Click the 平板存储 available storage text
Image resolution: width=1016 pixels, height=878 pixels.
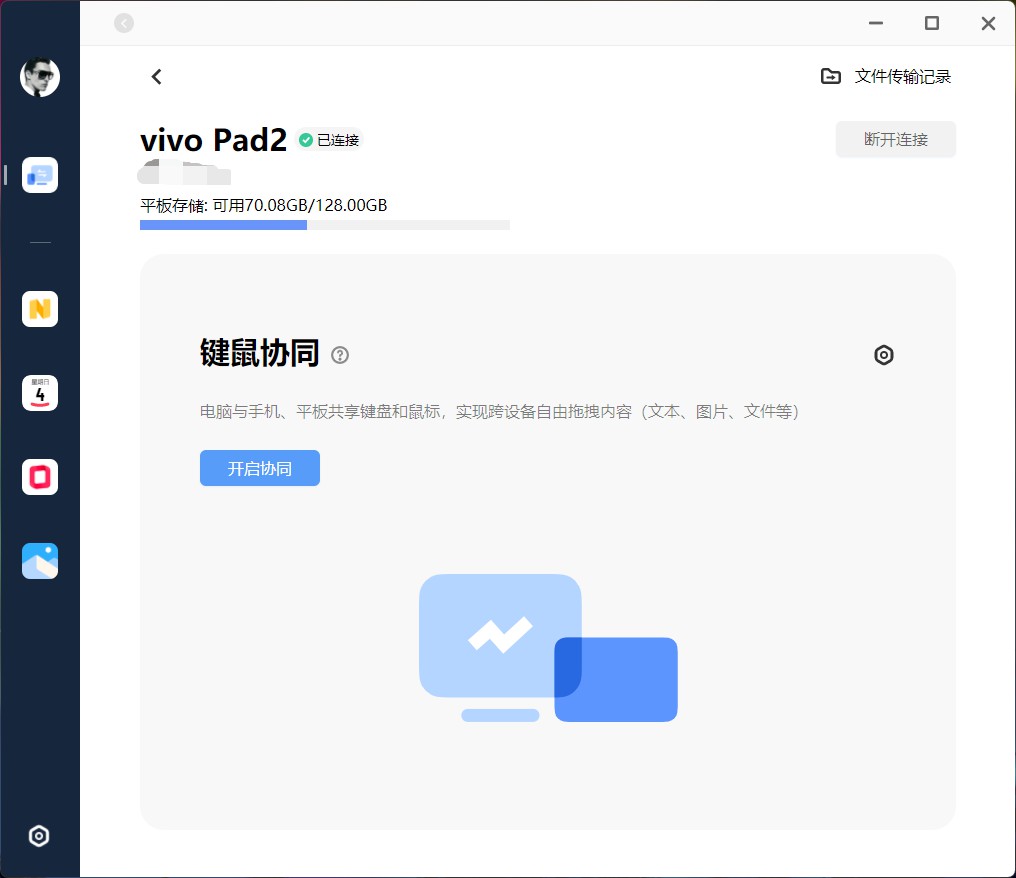[264, 205]
